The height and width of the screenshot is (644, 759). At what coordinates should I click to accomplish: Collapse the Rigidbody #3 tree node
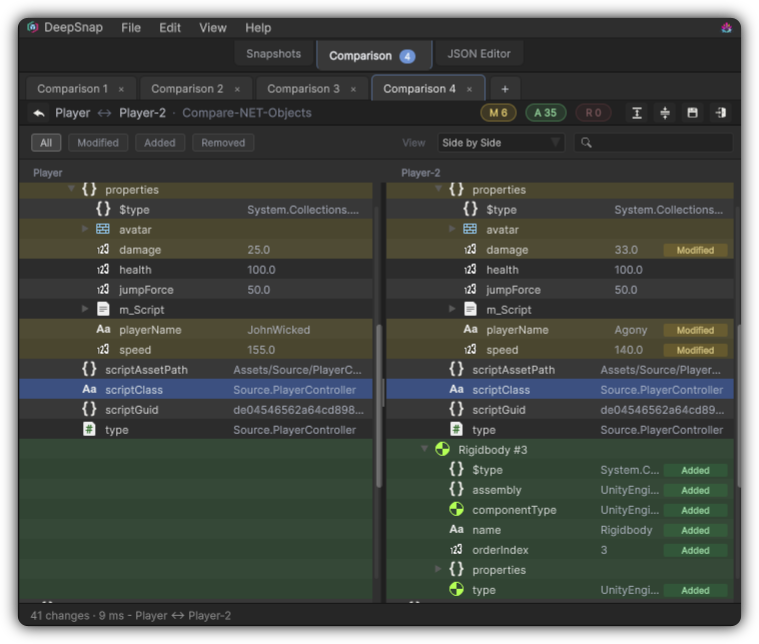pos(425,449)
